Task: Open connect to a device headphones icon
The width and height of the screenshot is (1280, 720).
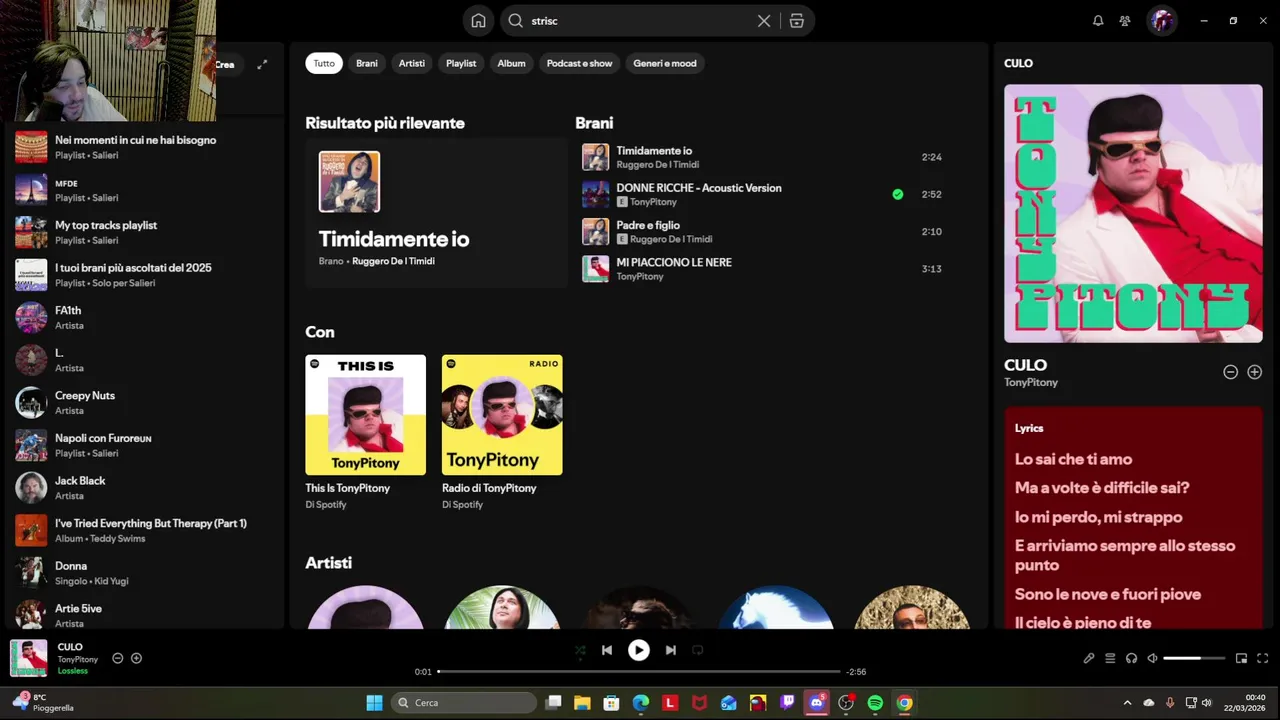Action: (x=1131, y=658)
